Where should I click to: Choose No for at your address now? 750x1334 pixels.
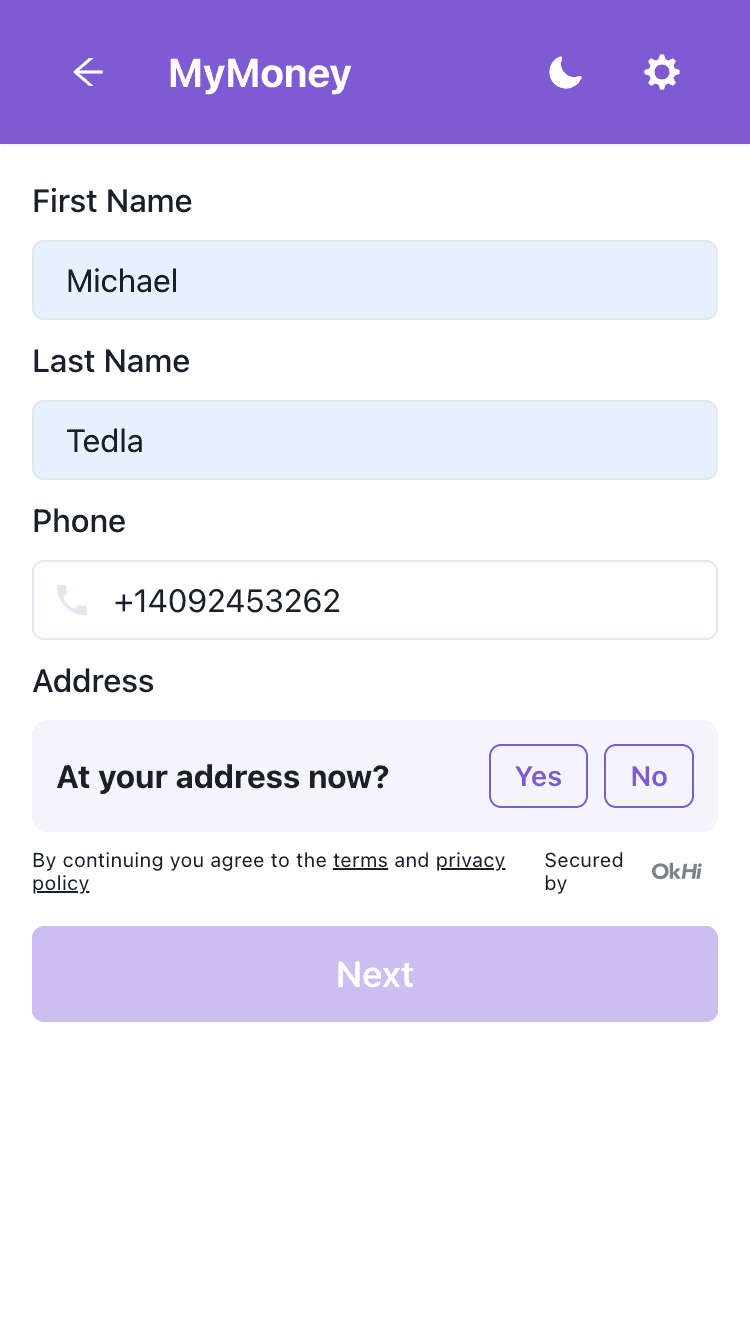pos(648,776)
